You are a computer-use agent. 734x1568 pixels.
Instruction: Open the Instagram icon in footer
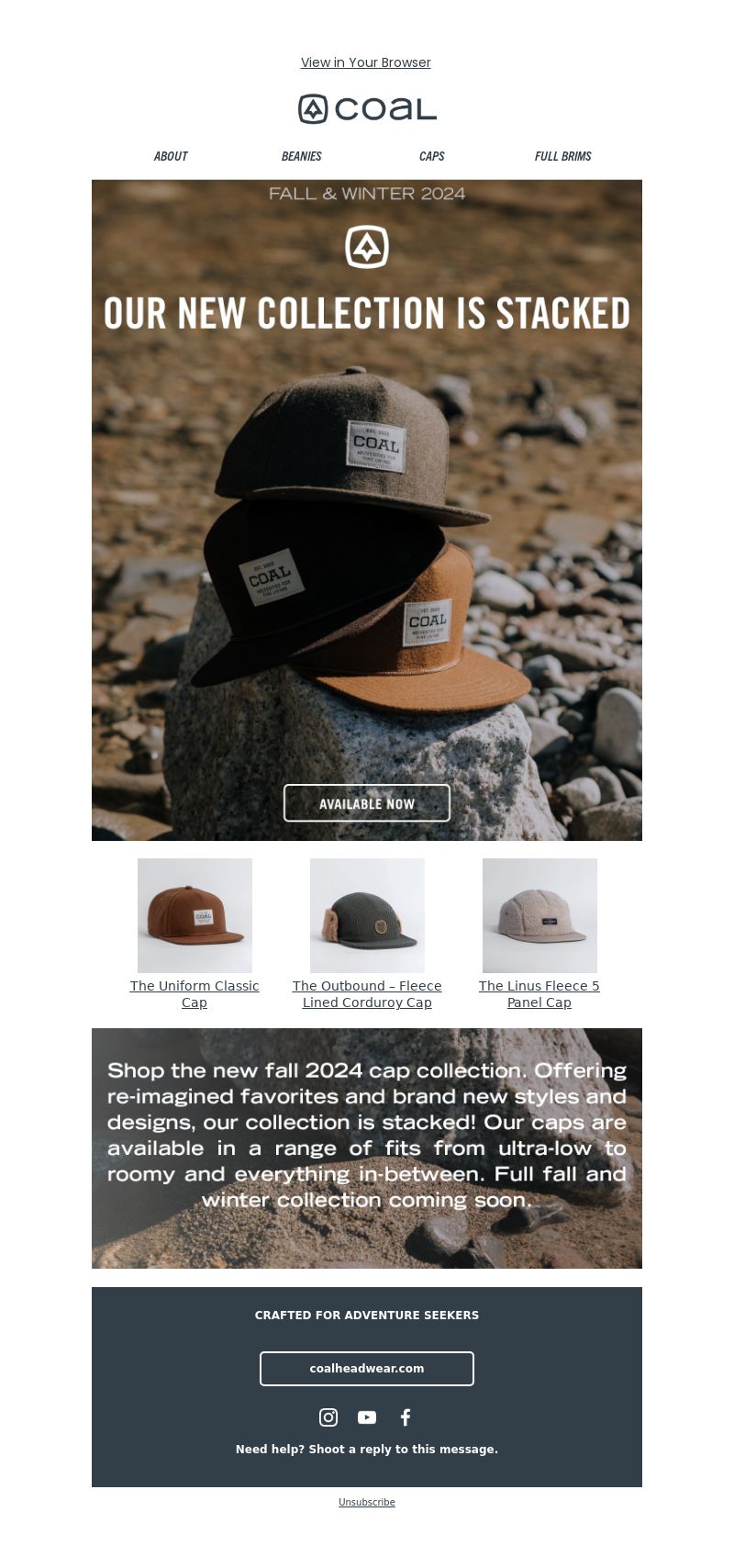tap(328, 1417)
